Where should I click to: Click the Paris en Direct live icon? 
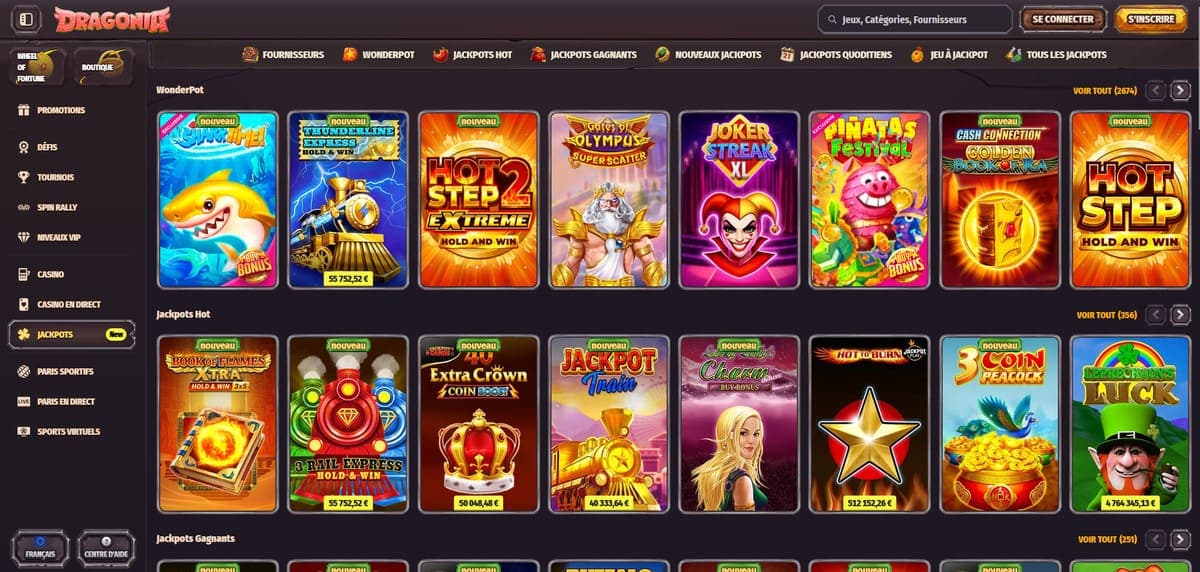pyautogui.click(x=24, y=401)
